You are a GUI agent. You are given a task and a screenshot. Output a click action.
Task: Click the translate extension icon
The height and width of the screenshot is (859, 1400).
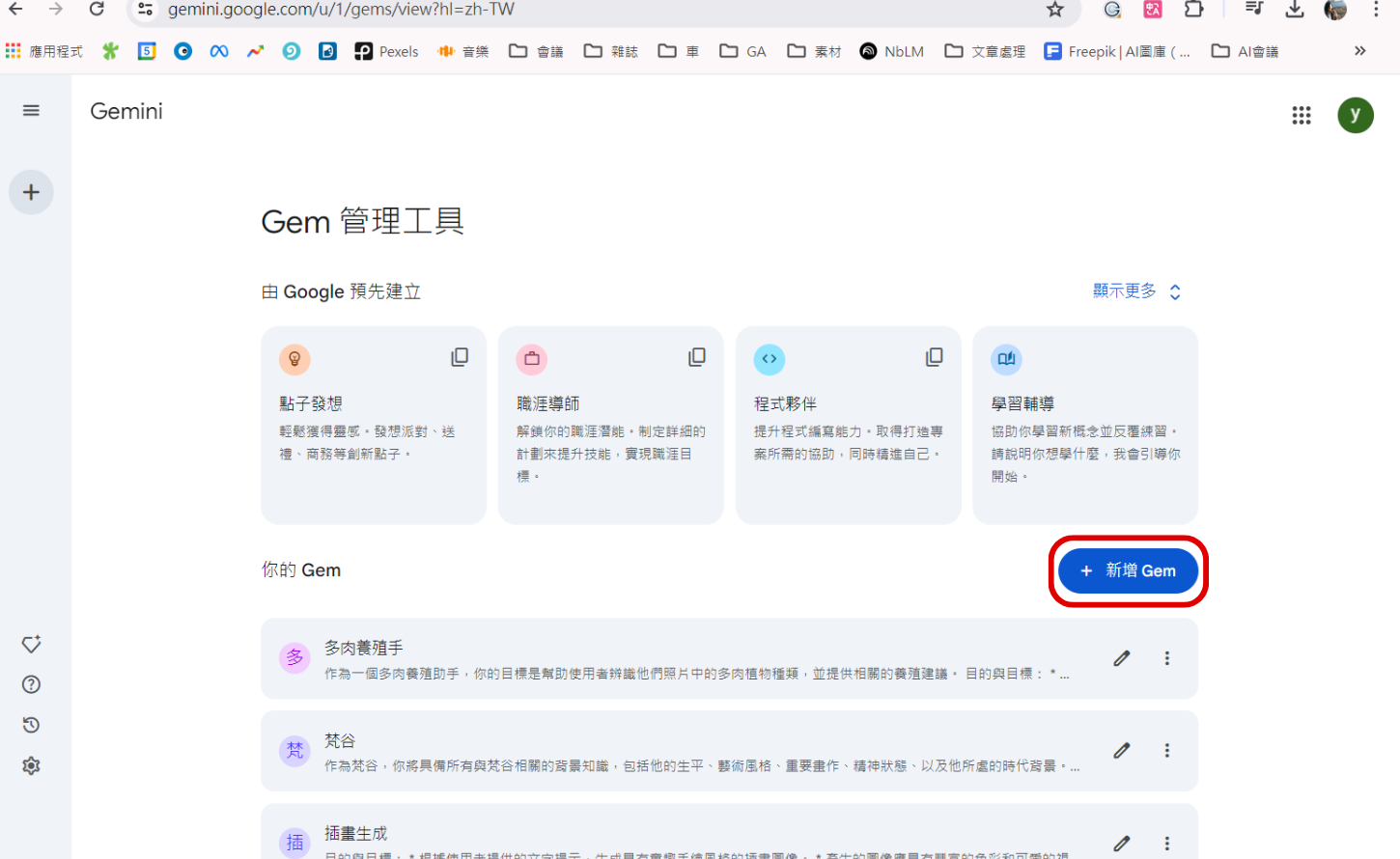(x=1153, y=10)
